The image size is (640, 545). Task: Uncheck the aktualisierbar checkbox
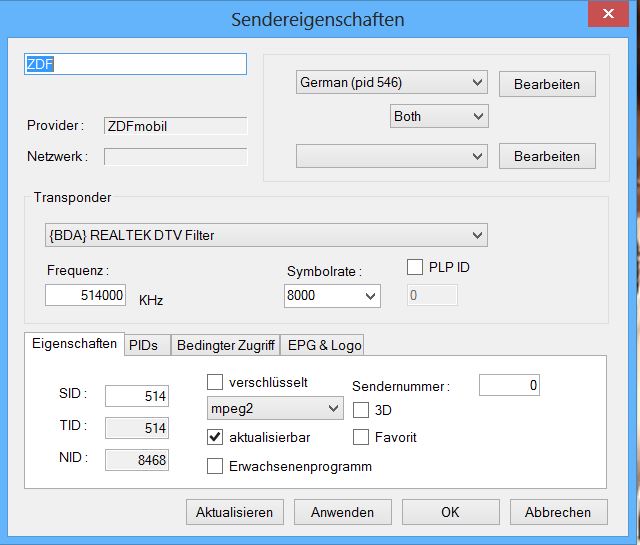[x=215, y=437]
